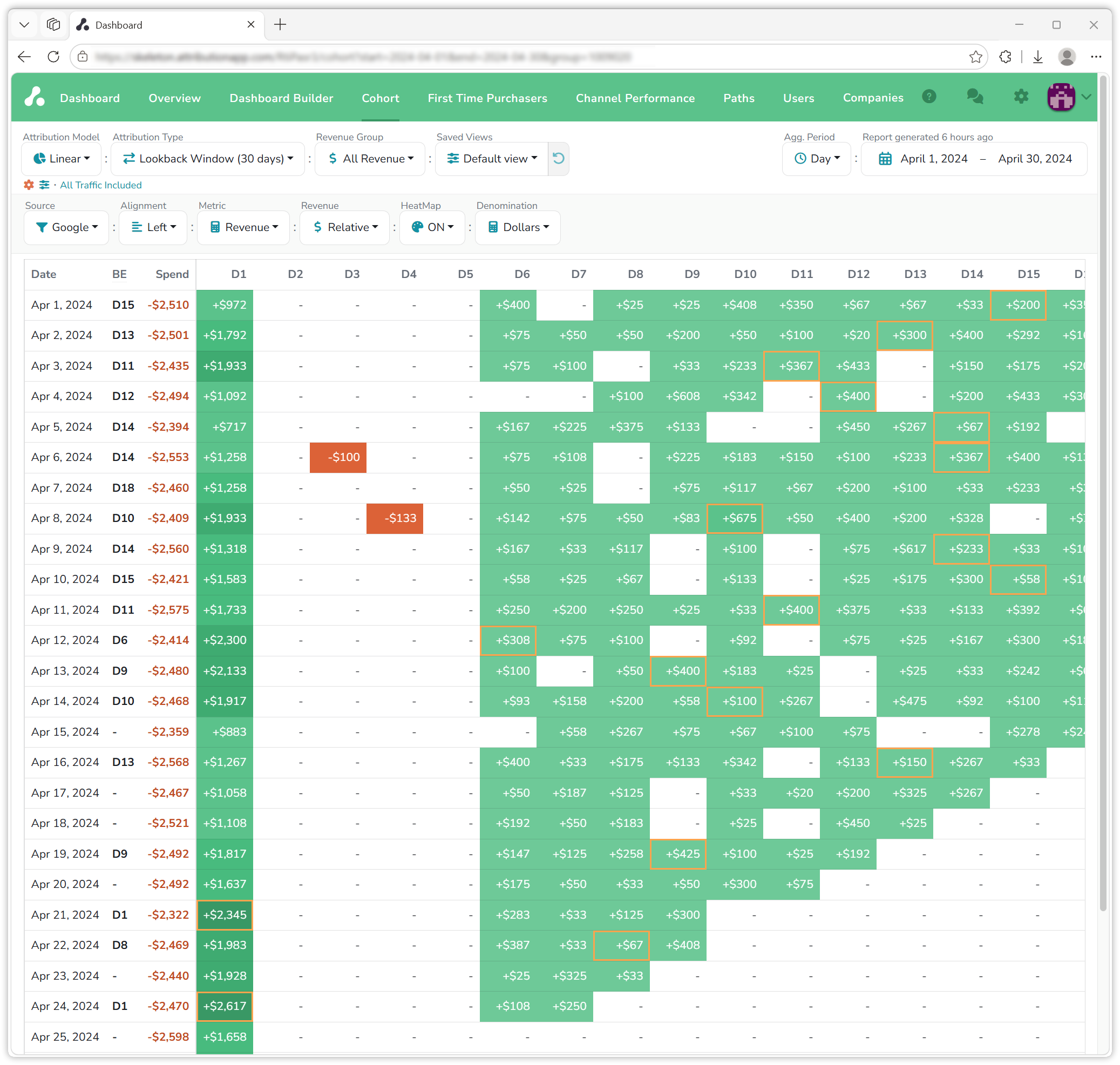Open the settings gear in the header

pos(1021,97)
